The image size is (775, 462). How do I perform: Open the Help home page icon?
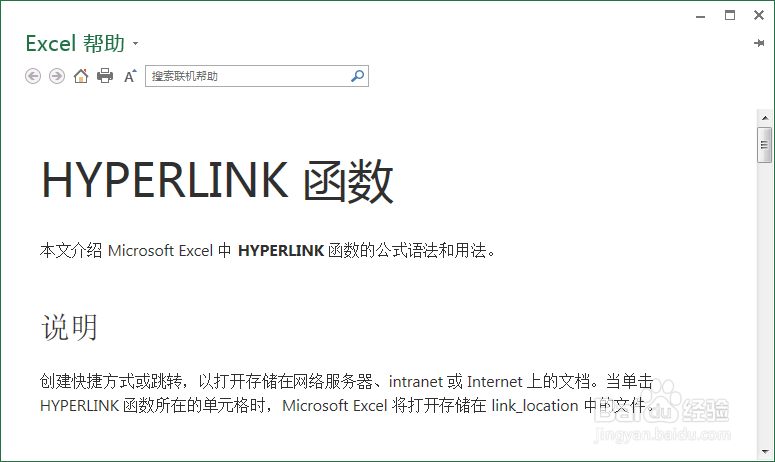[x=81, y=76]
